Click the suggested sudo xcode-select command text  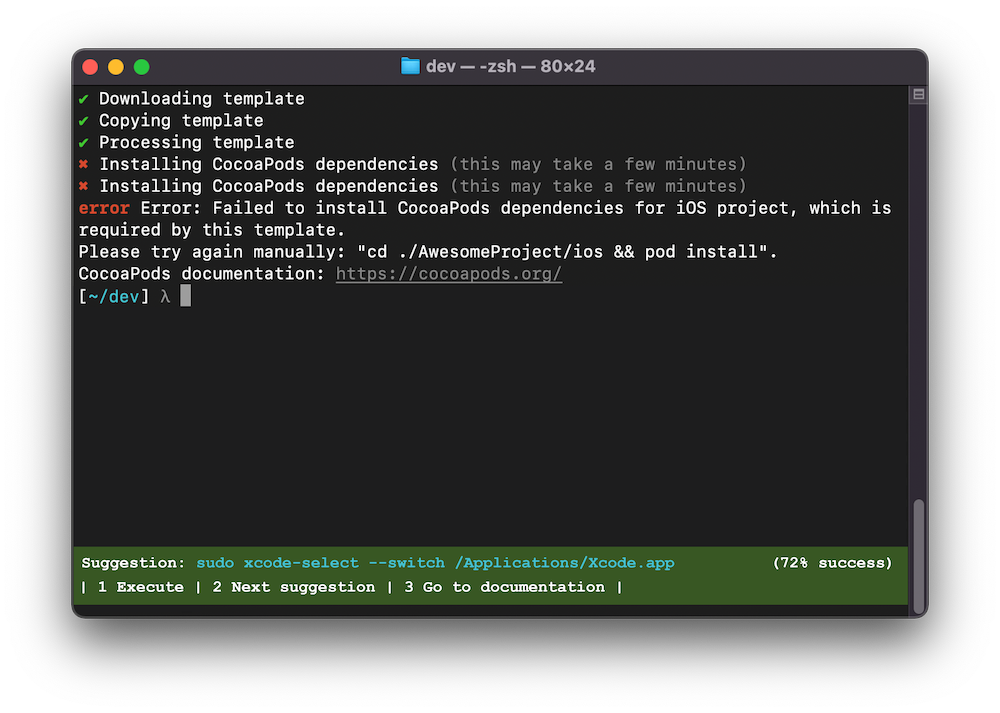(x=440, y=563)
